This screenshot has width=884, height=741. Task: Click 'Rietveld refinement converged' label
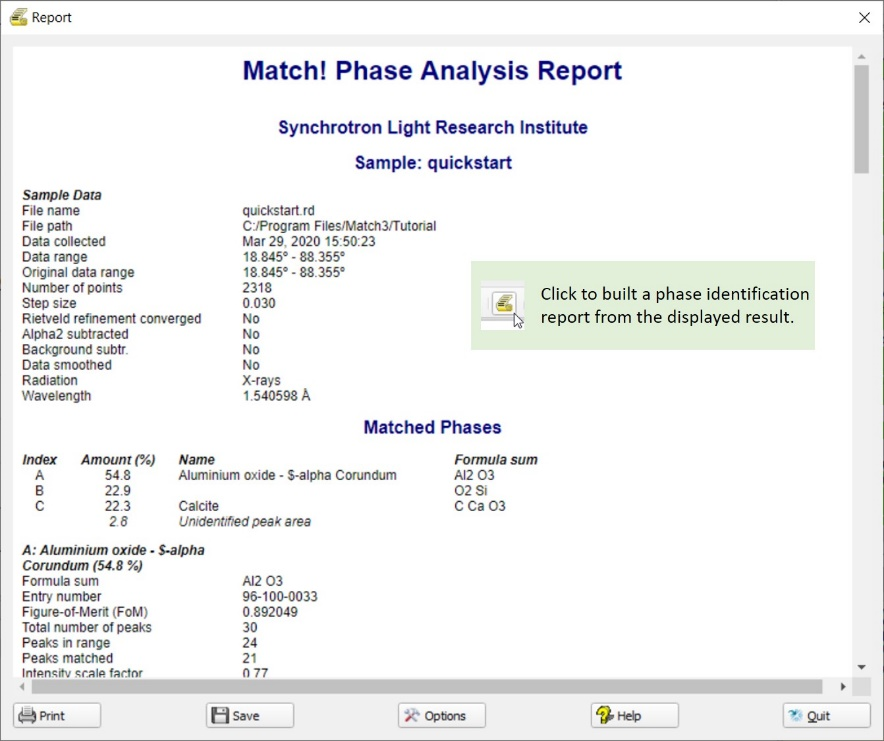coord(112,319)
